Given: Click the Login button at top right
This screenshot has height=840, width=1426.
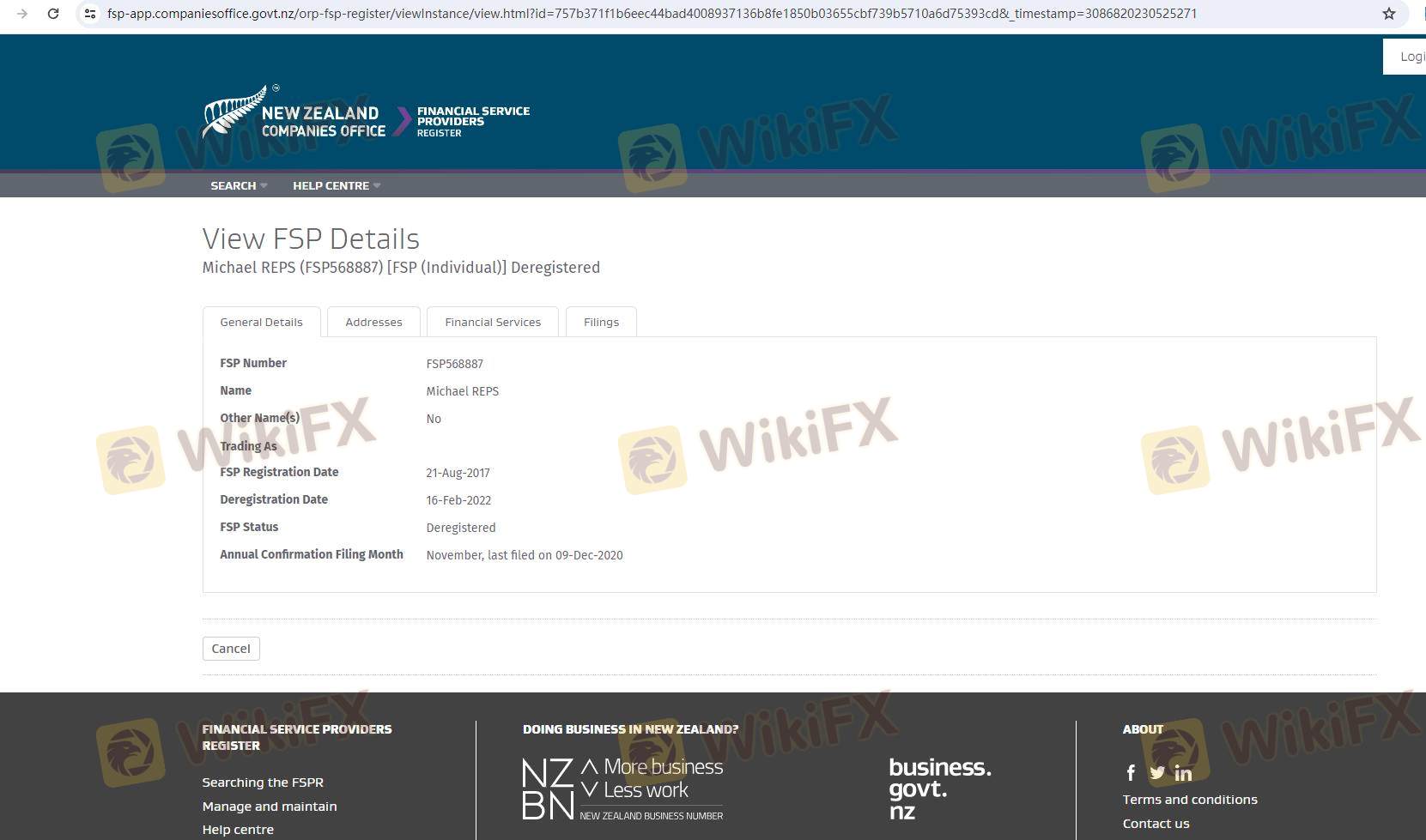Looking at the screenshot, I should tap(1405, 57).
